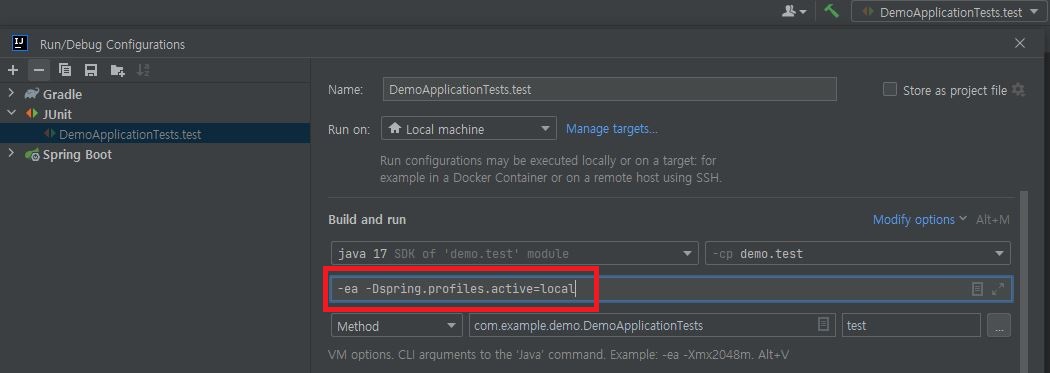The height and width of the screenshot is (373, 1050).
Task: Create a new configuration folder
Action: point(118,70)
